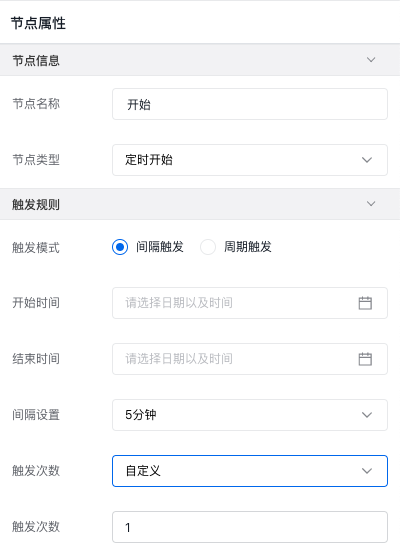Select the 周期触发 radio button

tap(208, 247)
